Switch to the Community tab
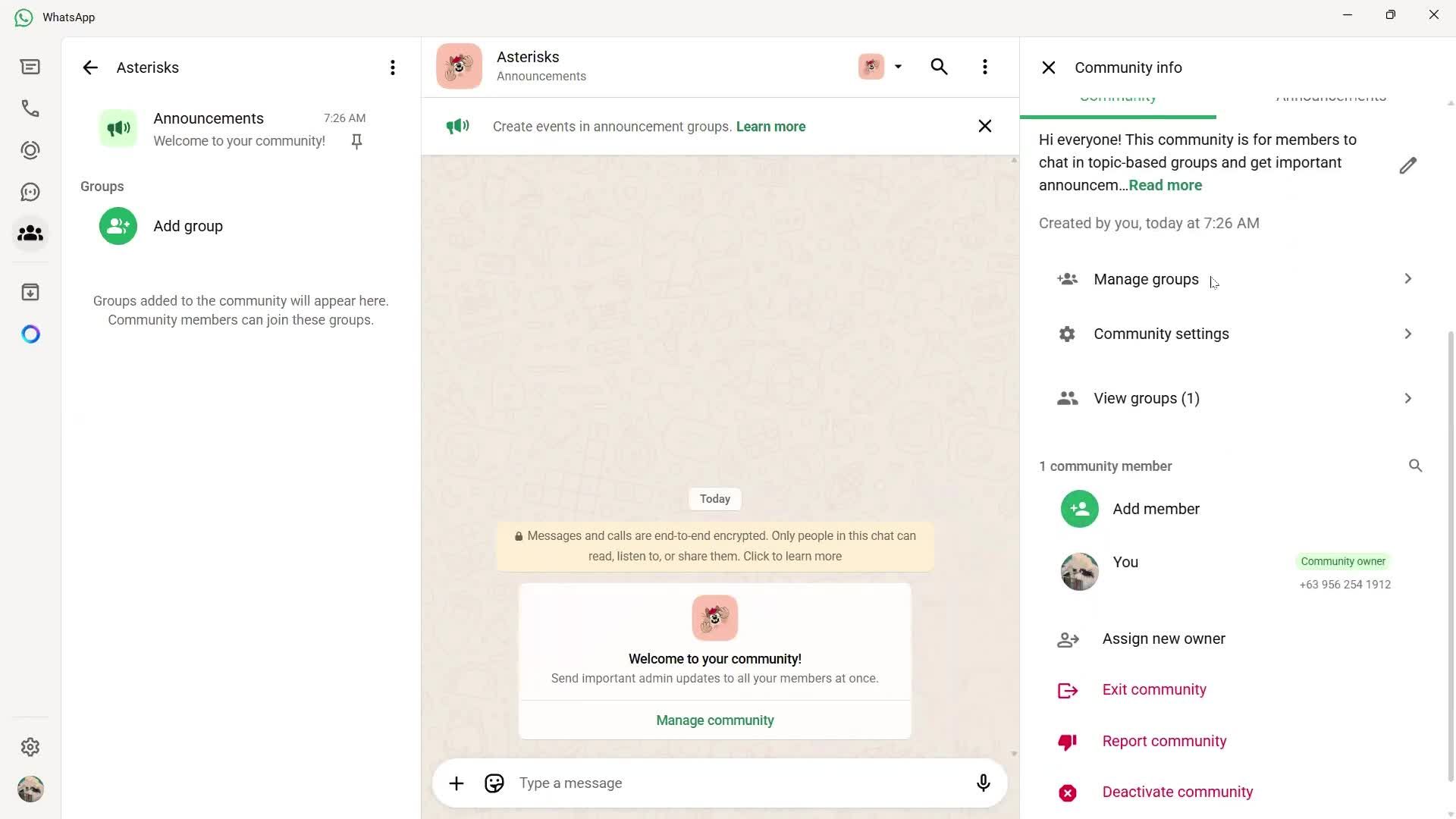 click(x=1119, y=97)
